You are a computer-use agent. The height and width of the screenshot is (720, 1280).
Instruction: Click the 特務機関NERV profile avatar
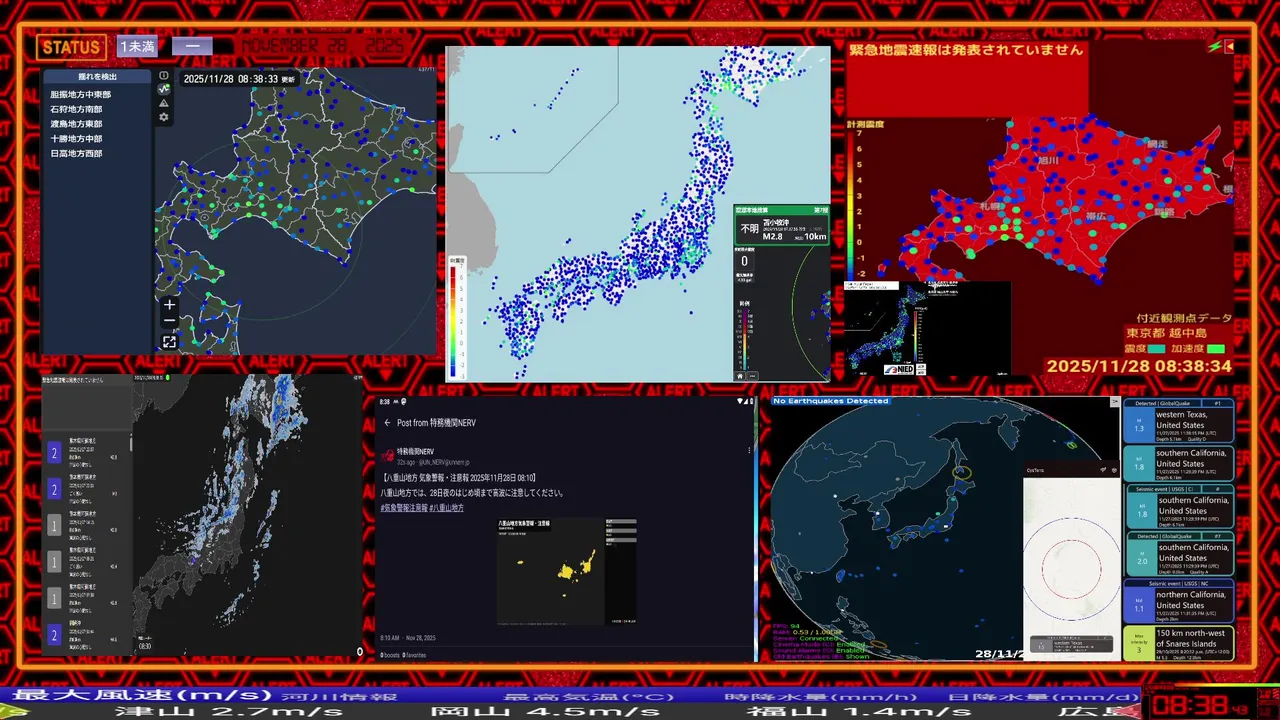pyautogui.click(x=387, y=455)
